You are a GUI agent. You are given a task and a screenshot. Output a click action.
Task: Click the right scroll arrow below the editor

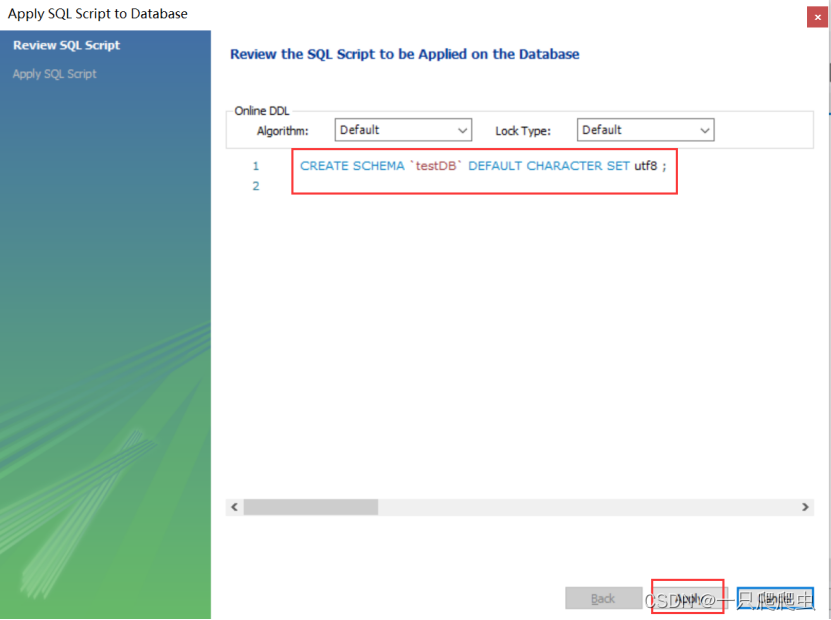pos(807,507)
